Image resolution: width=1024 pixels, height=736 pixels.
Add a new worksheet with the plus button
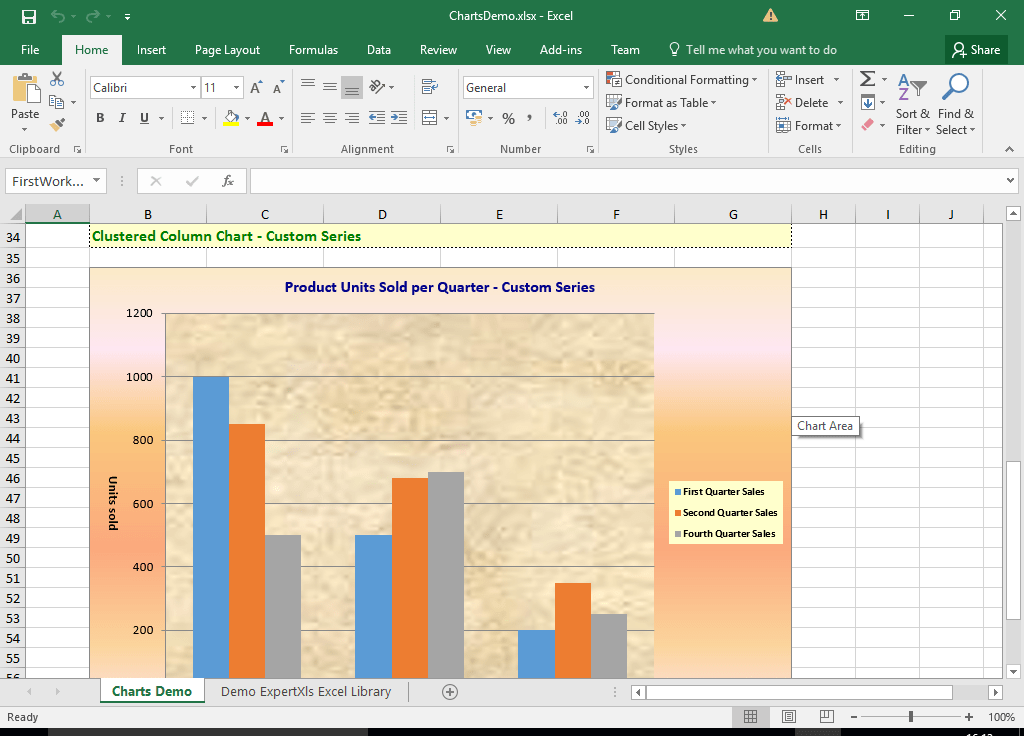(449, 691)
